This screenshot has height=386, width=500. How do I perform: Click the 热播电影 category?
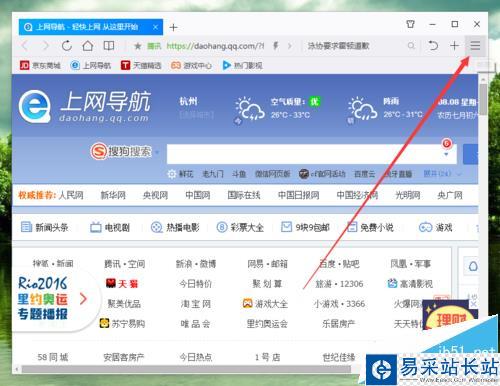[x=175, y=227]
